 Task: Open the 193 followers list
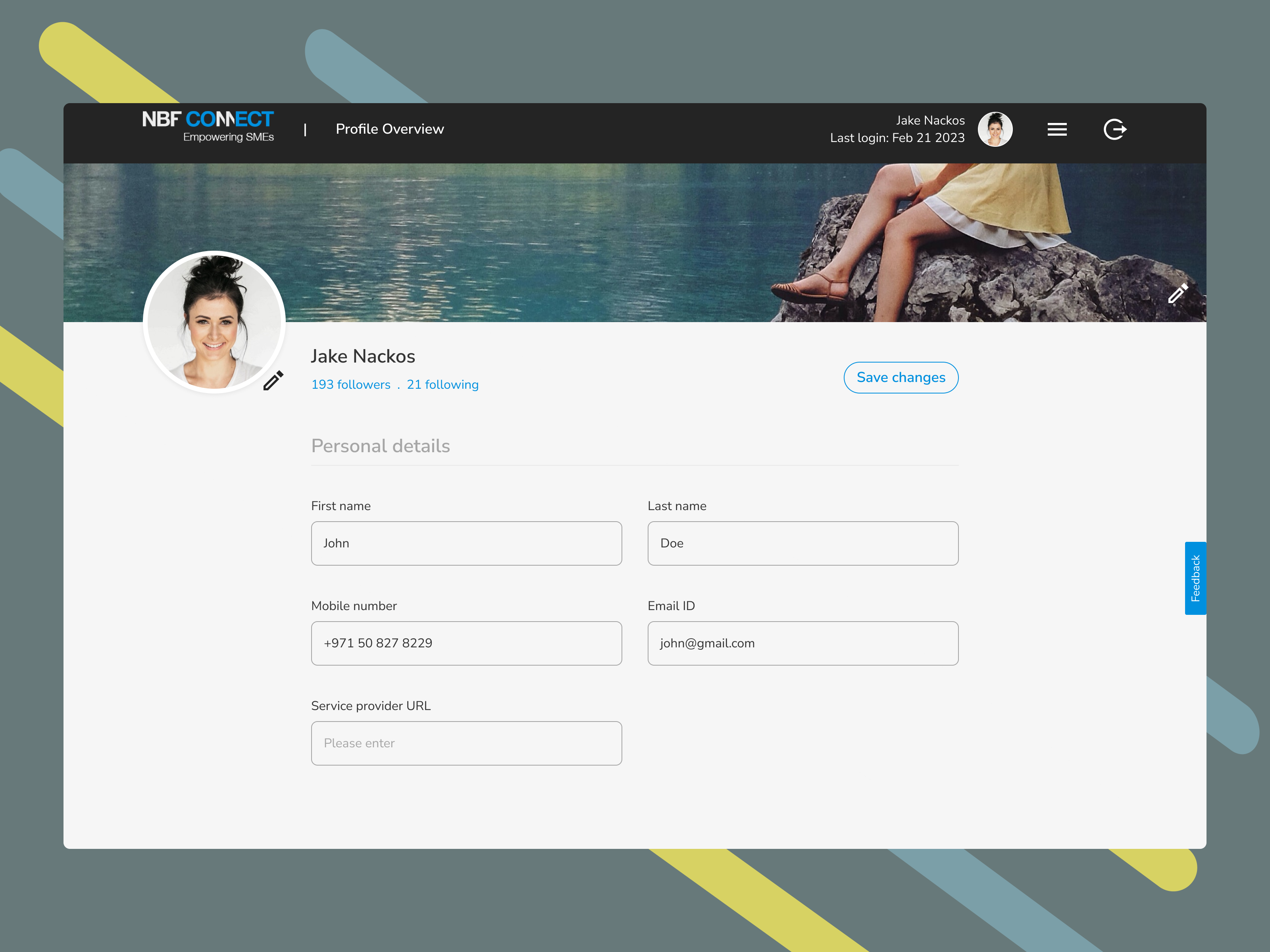point(351,384)
